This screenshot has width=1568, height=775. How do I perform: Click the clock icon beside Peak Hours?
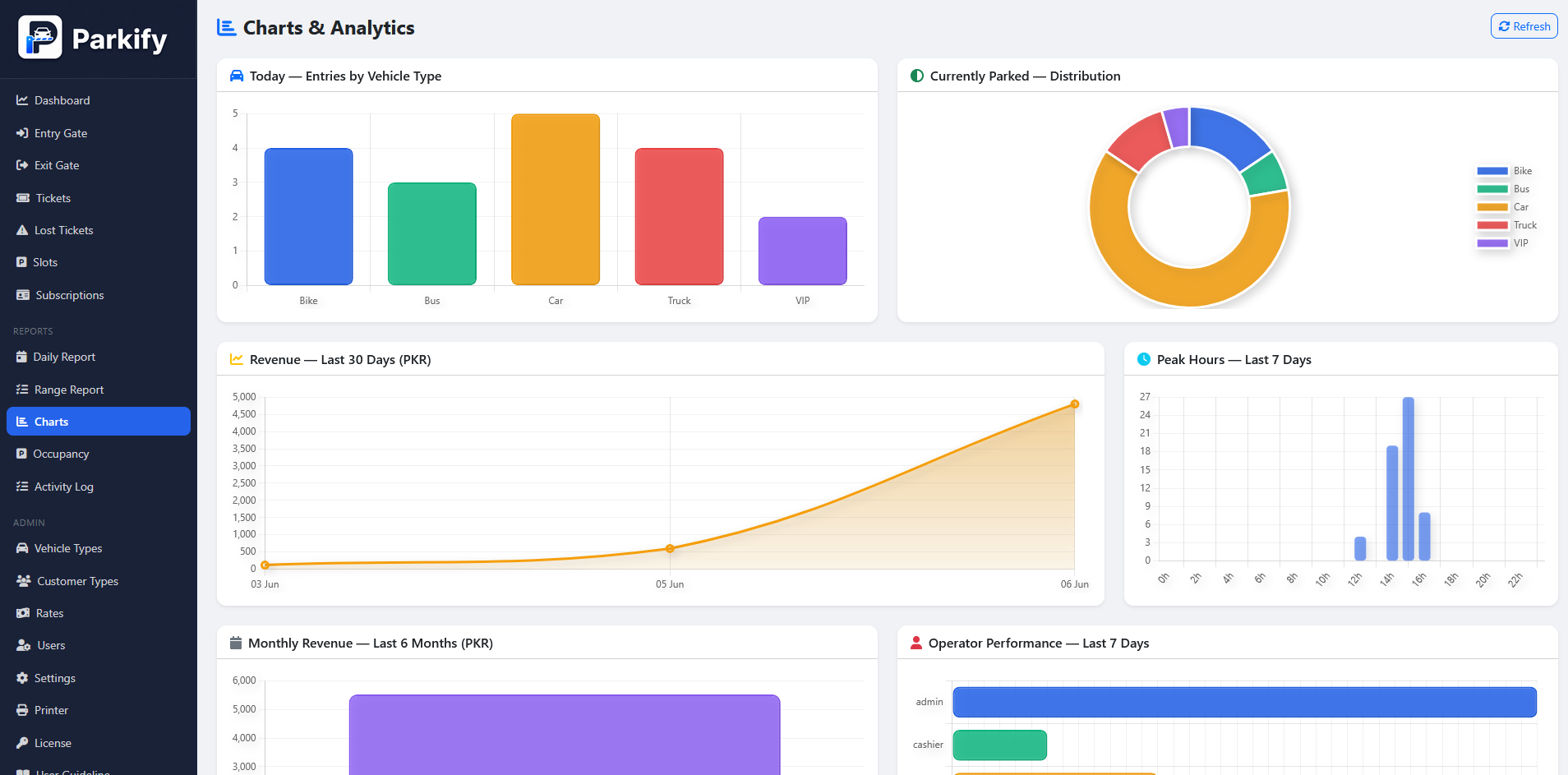[x=1144, y=359]
